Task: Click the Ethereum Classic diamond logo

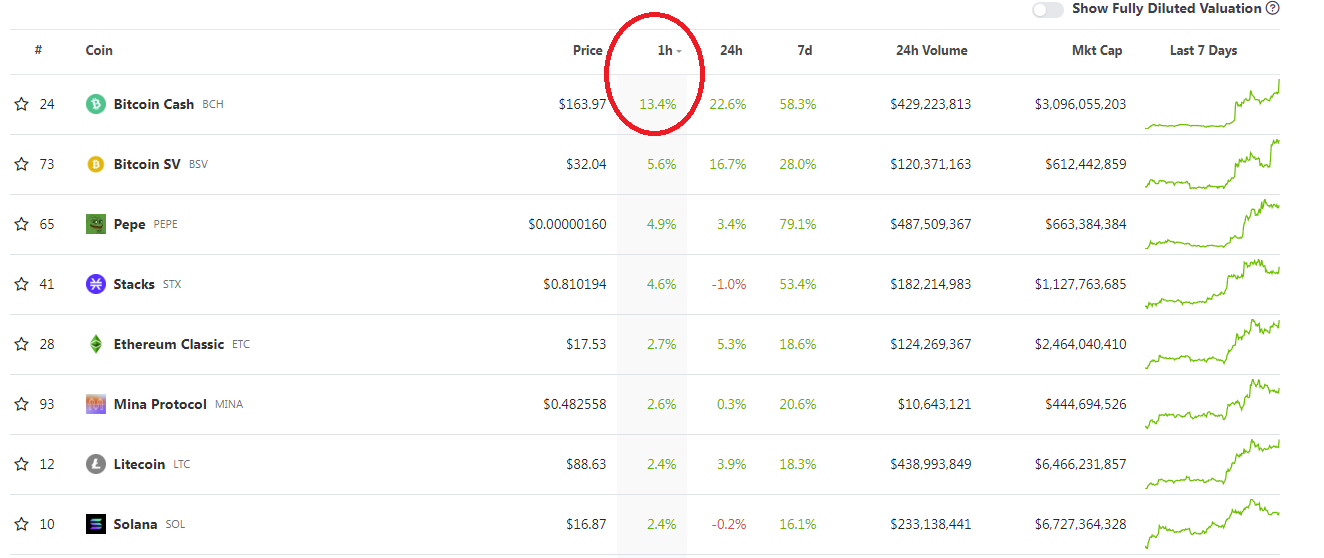Action: (96, 344)
